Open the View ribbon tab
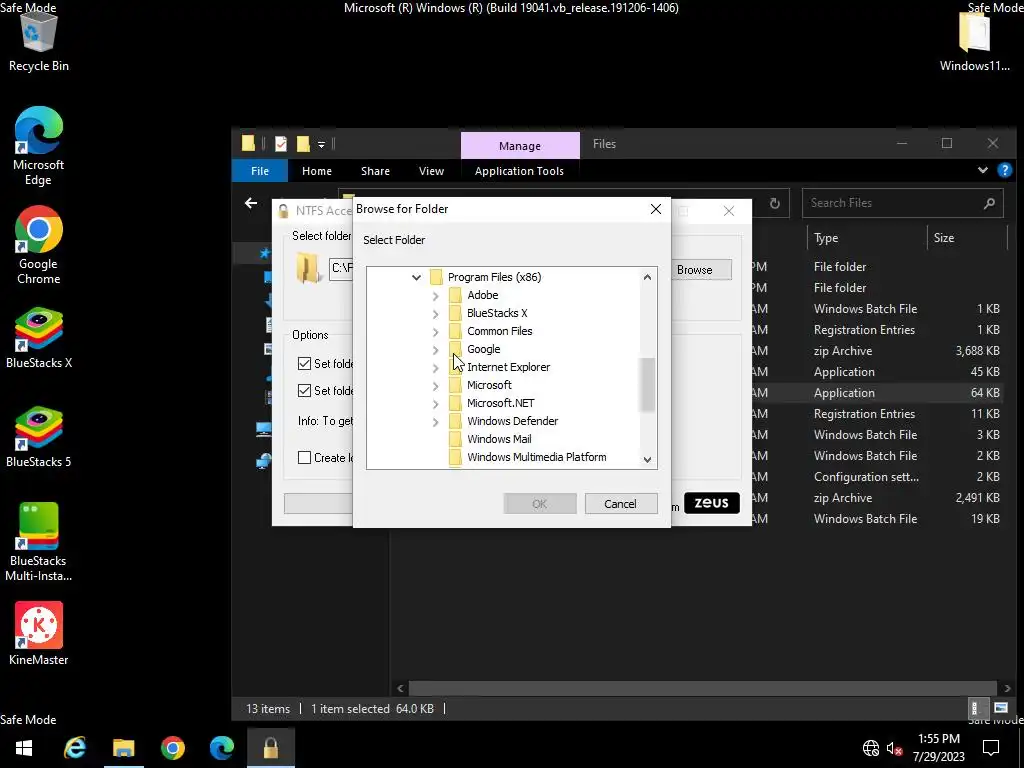 431,170
